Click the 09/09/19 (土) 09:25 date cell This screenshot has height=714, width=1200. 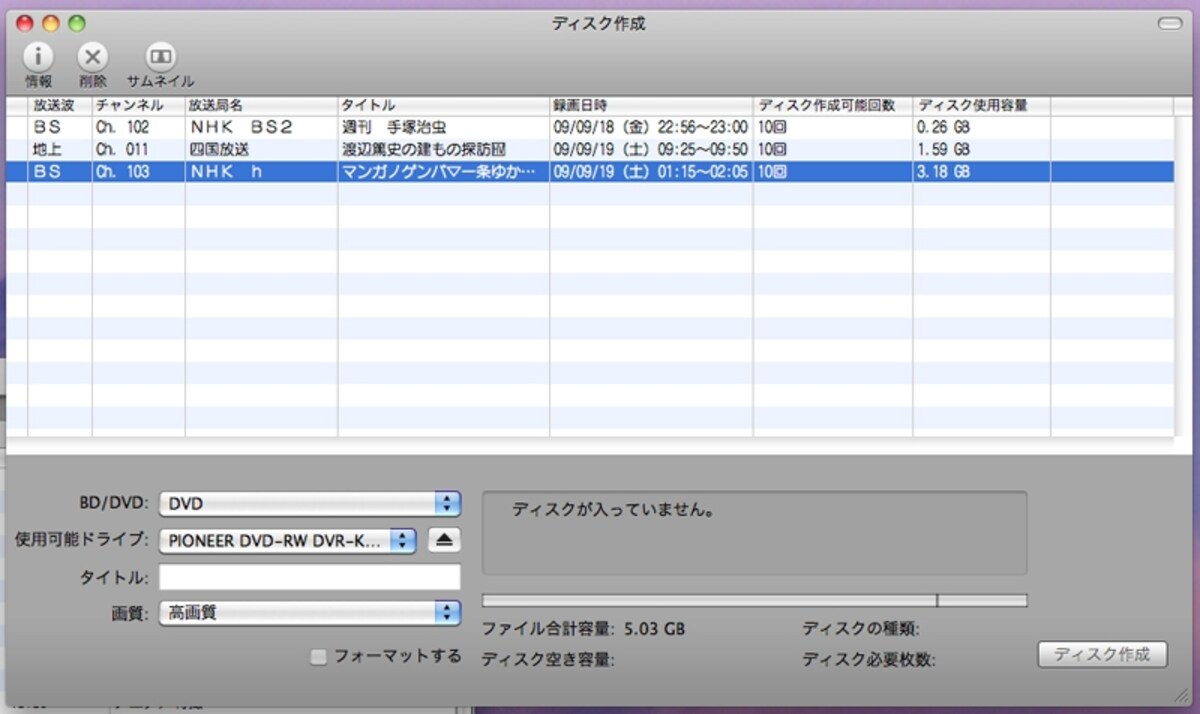(650, 149)
